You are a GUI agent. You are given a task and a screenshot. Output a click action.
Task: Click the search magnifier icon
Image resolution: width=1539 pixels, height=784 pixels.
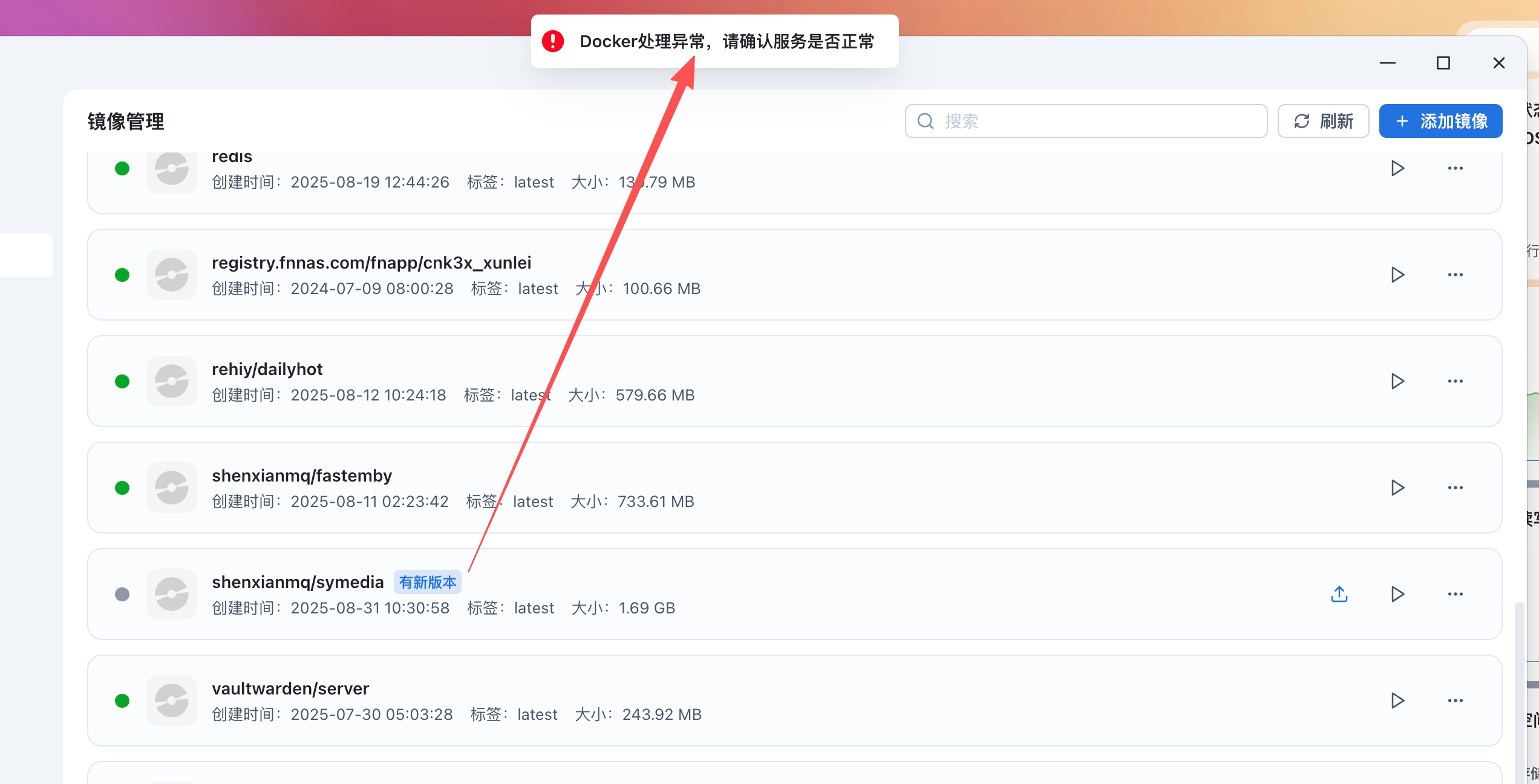click(926, 121)
